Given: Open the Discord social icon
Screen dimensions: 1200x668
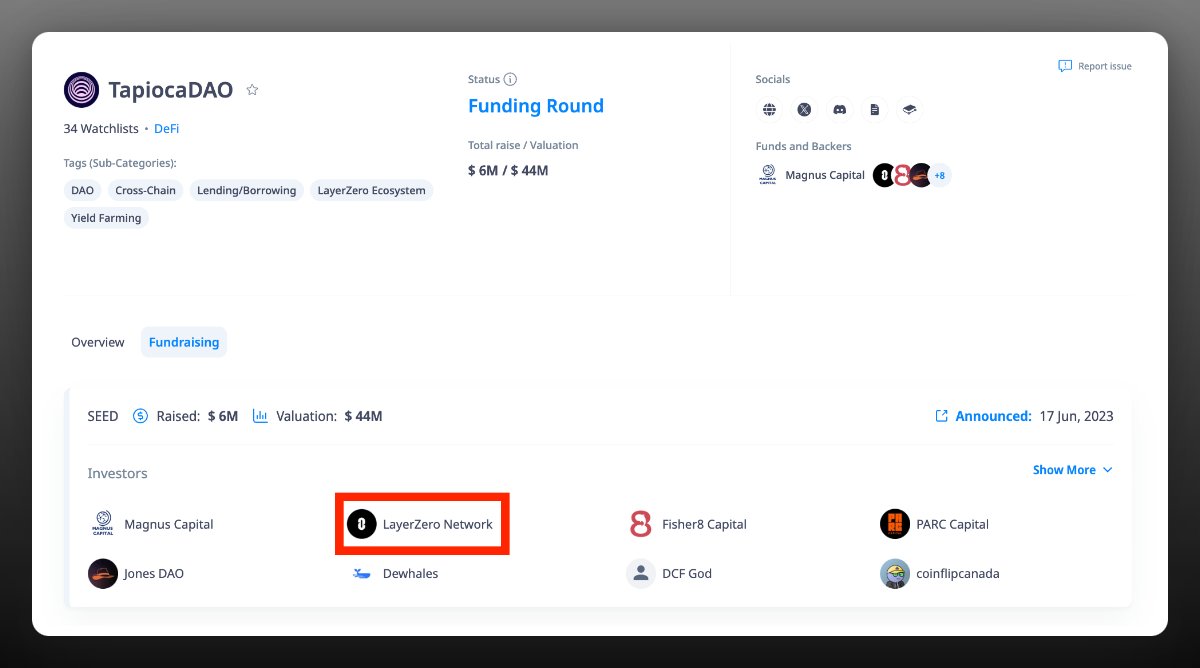Looking at the screenshot, I should click(x=840, y=110).
